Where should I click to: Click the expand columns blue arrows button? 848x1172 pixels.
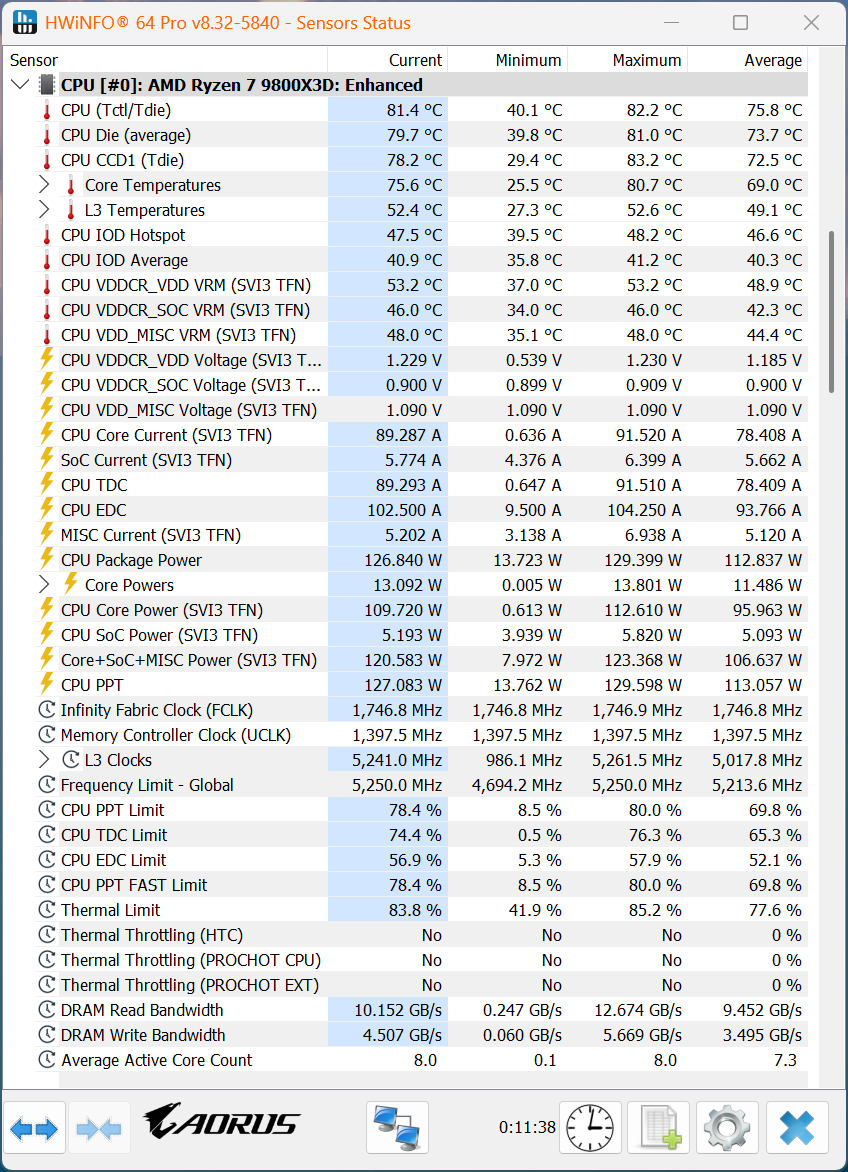click(34, 1129)
